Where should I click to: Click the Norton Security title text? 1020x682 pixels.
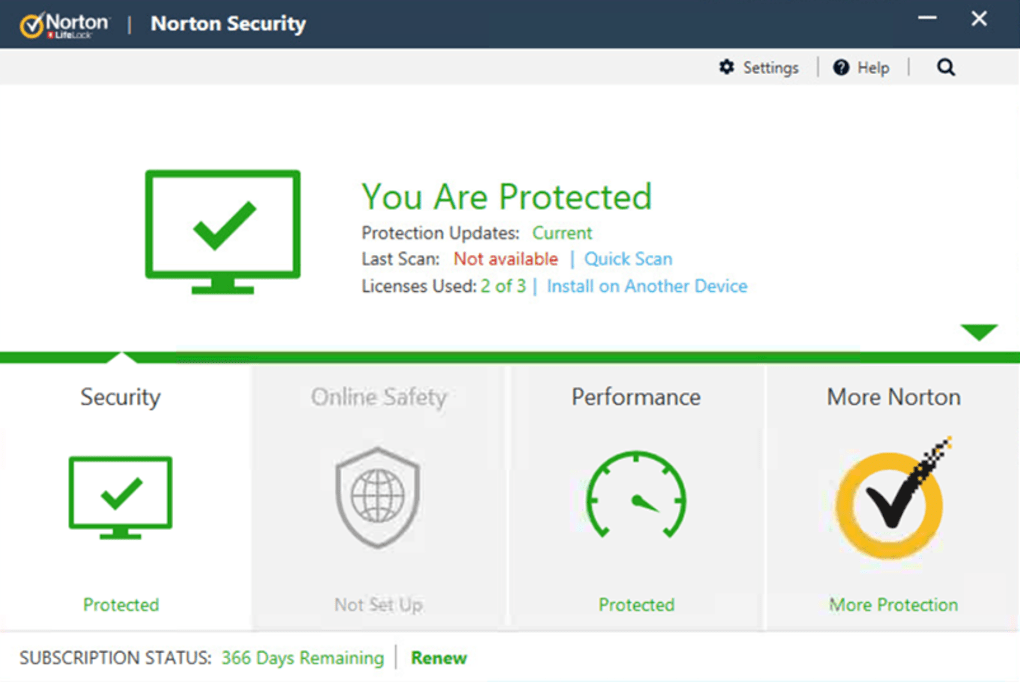point(228,23)
